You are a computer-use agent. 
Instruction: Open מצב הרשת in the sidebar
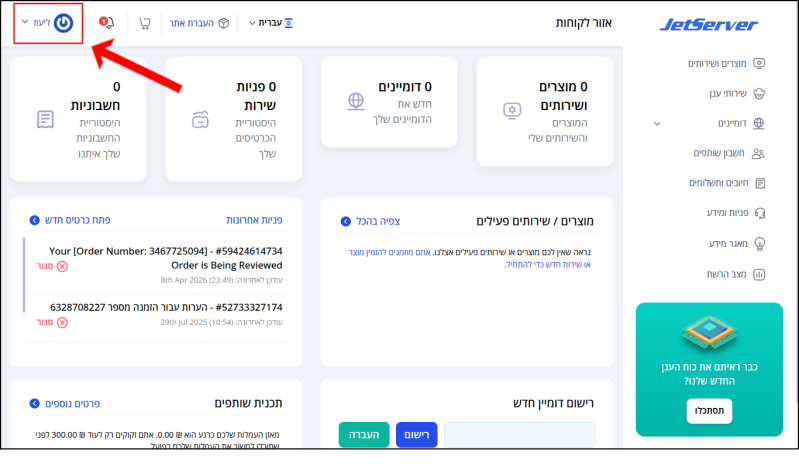coord(727,275)
